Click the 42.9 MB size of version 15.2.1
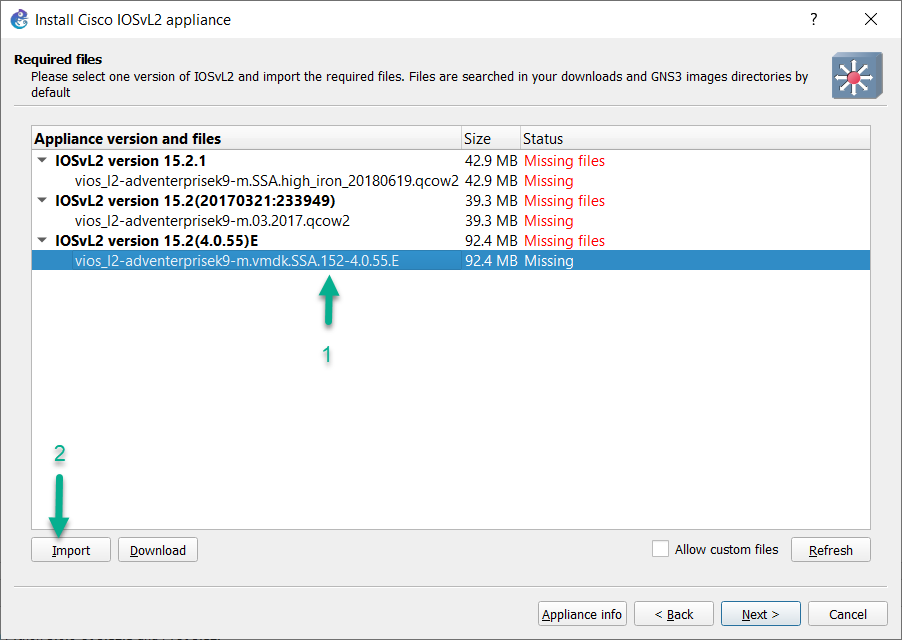902x640 pixels. [491, 160]
